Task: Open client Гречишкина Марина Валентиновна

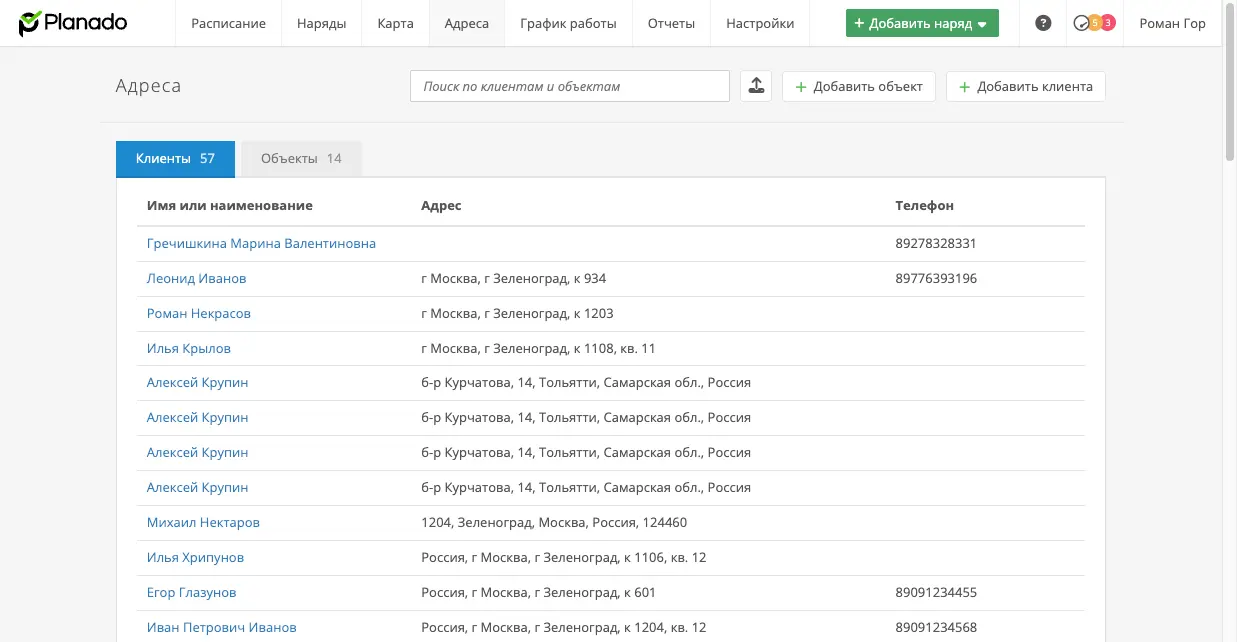Action: click(261, 243)
